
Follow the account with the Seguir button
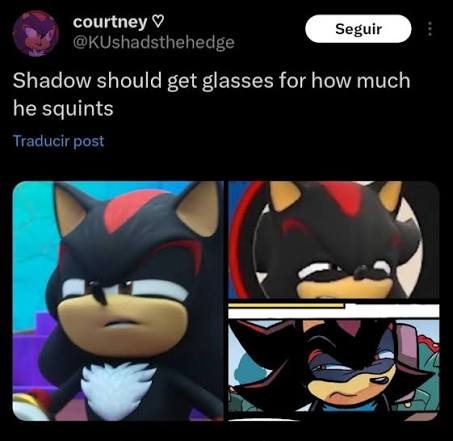point(358,29)
